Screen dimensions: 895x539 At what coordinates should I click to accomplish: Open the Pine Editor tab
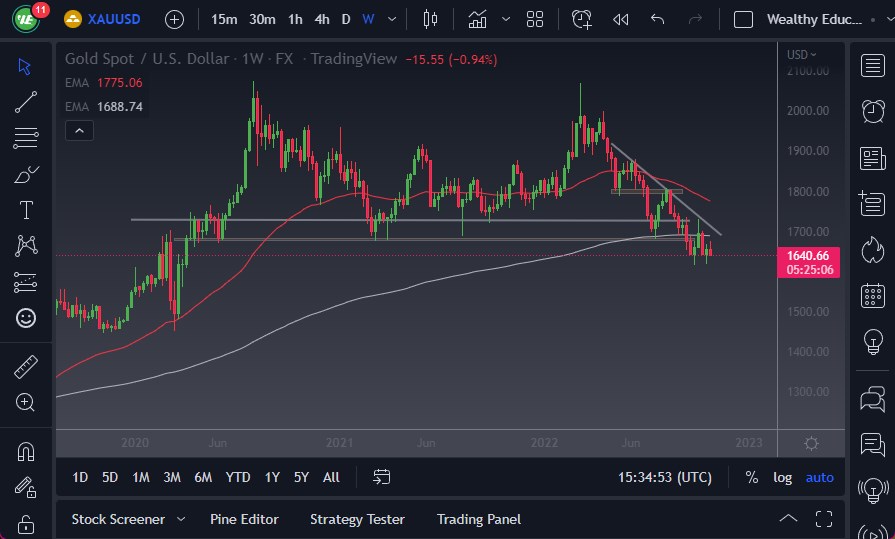pyautogui.click(x=244, y=519)
